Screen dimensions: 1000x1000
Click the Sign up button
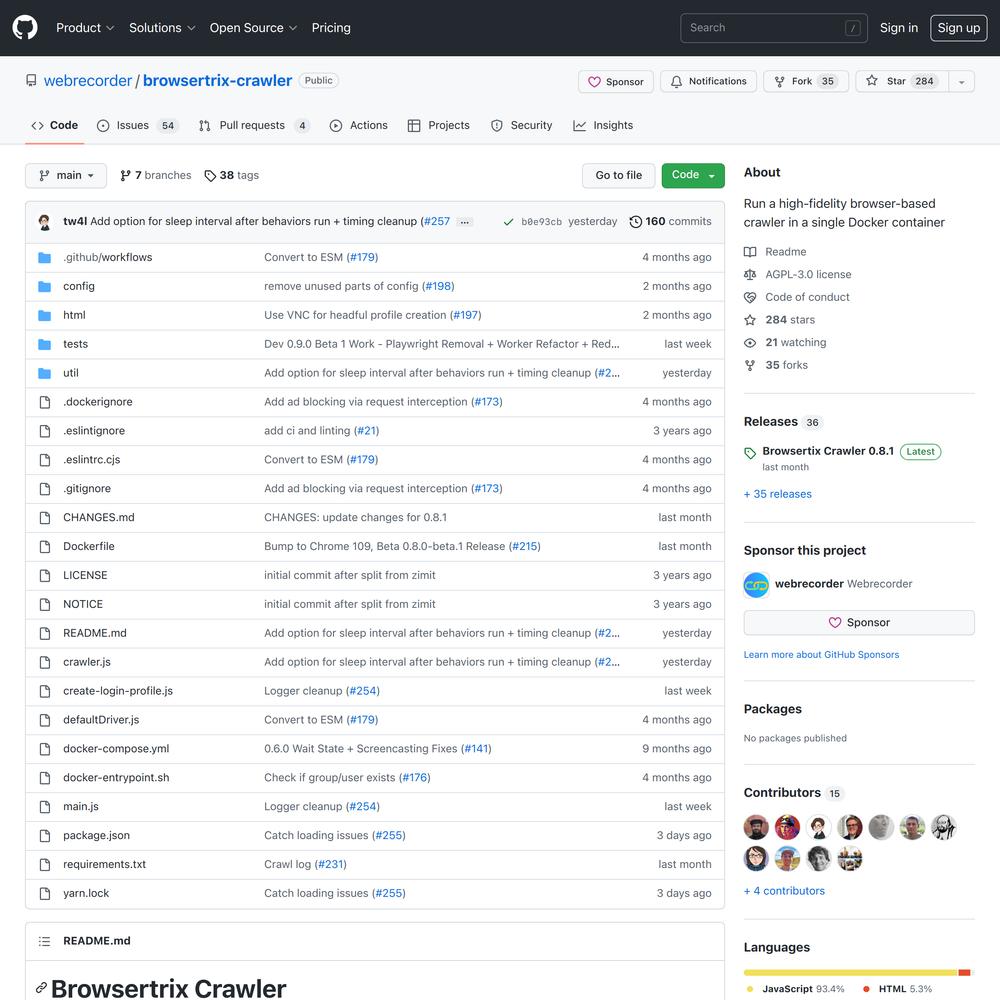pos(958,27)
